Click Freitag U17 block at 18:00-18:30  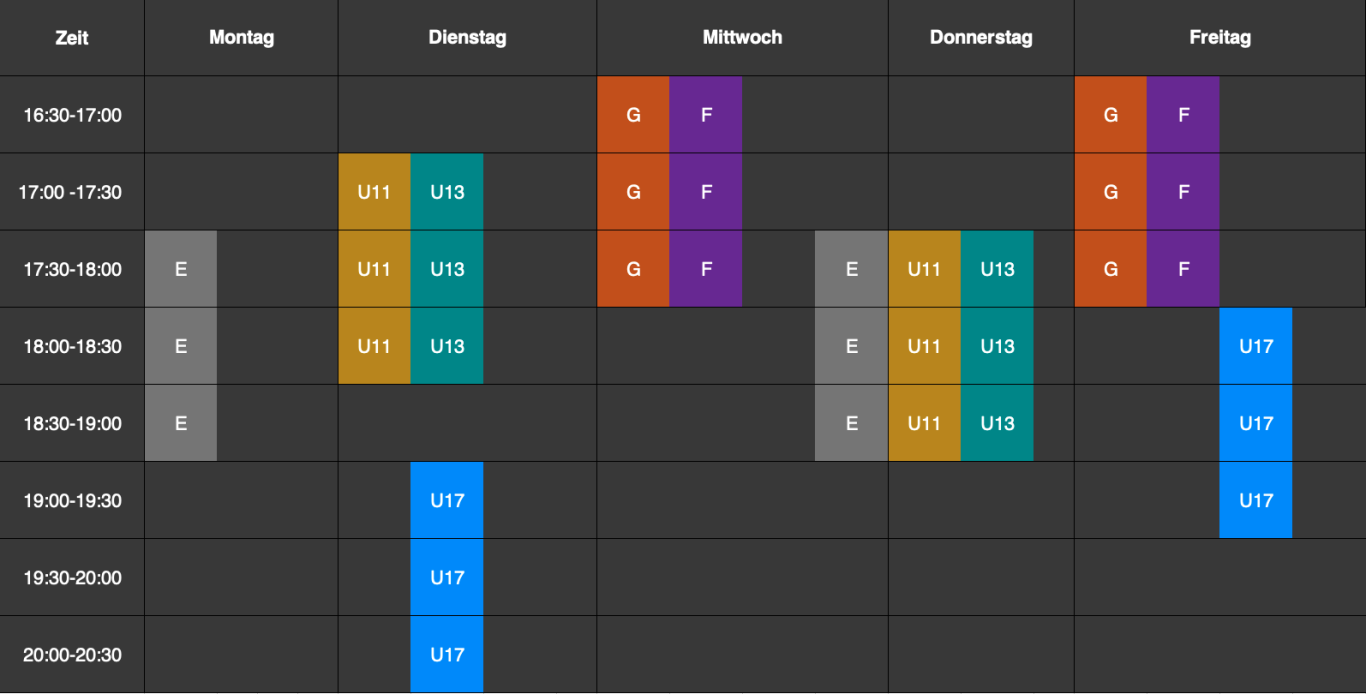tap(1256, 346)
